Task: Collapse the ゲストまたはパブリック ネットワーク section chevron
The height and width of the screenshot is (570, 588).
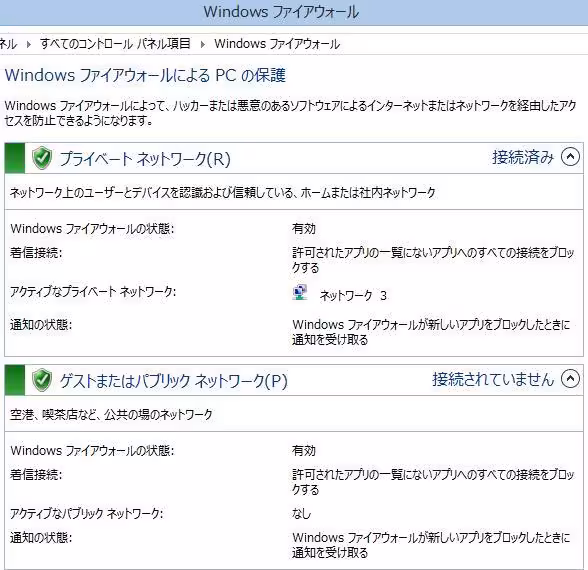Action: tap(570, 378)
